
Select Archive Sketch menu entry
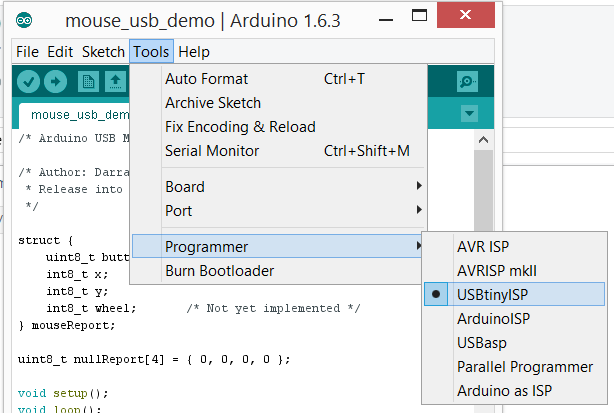point(279,103)
